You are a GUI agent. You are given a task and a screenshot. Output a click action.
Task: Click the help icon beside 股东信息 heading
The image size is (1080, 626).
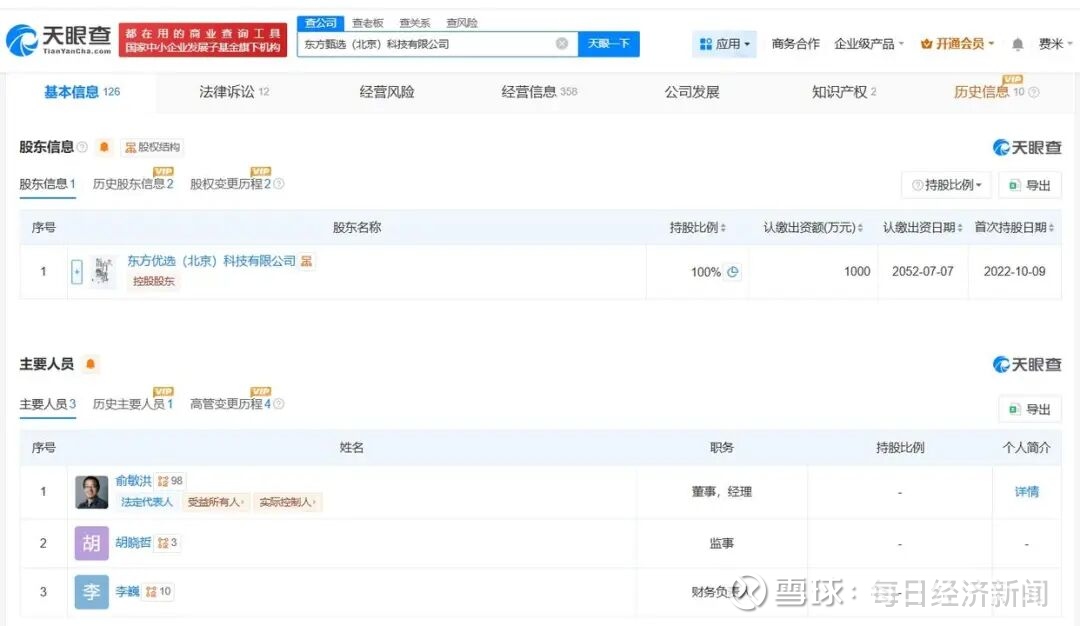82,147
